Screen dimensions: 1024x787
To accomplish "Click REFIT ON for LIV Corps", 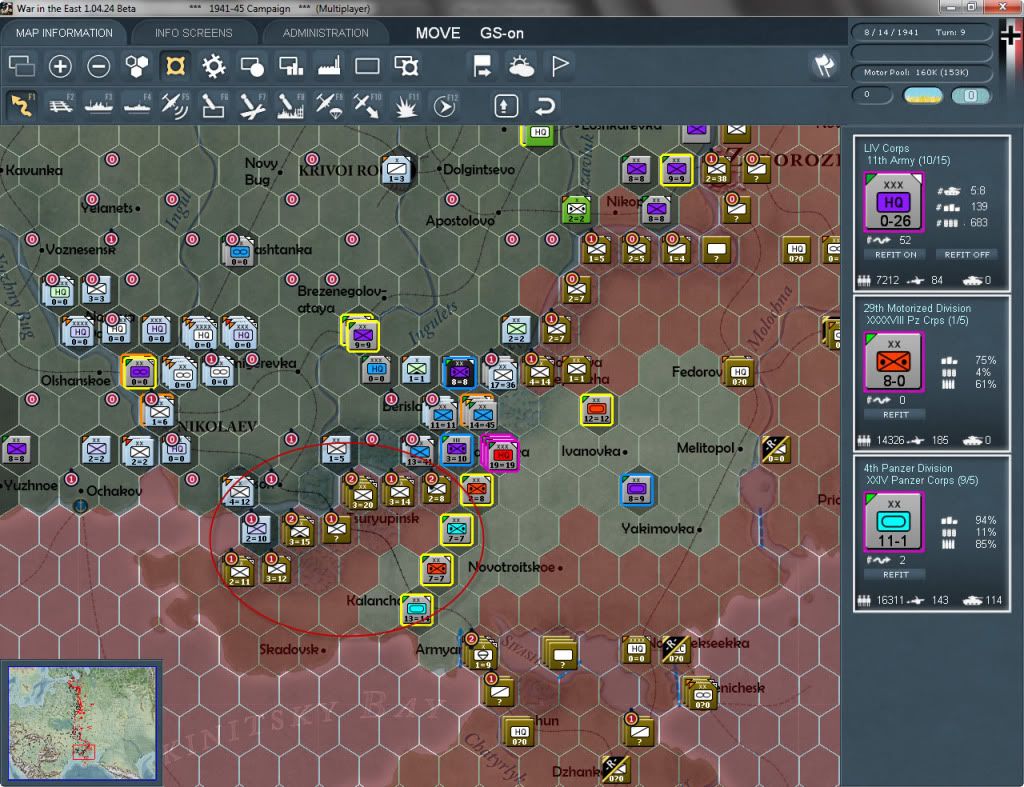I will point(896,255).
